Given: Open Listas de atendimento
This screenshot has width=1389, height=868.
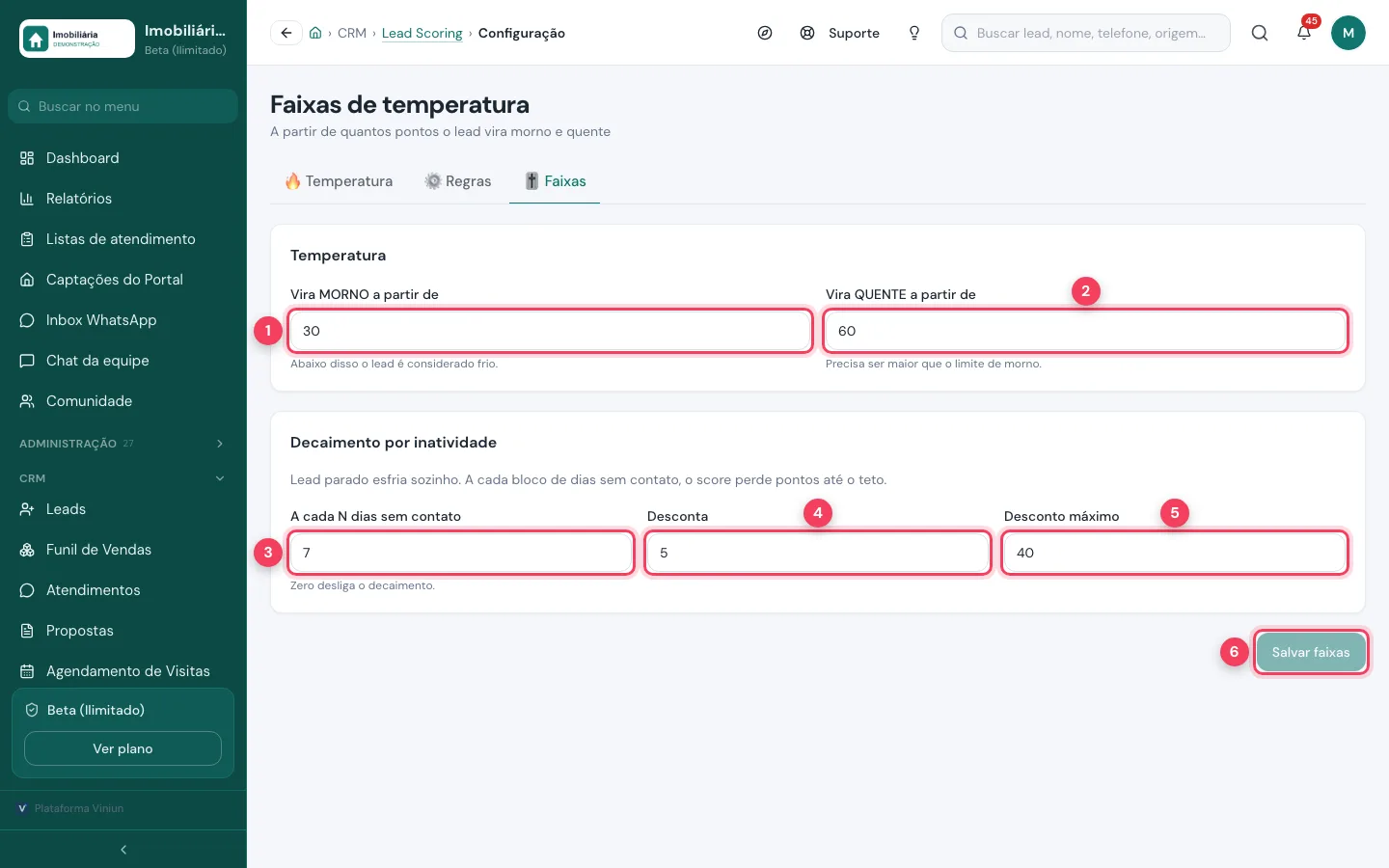Looking at the screenshot, I should point(123,239).
